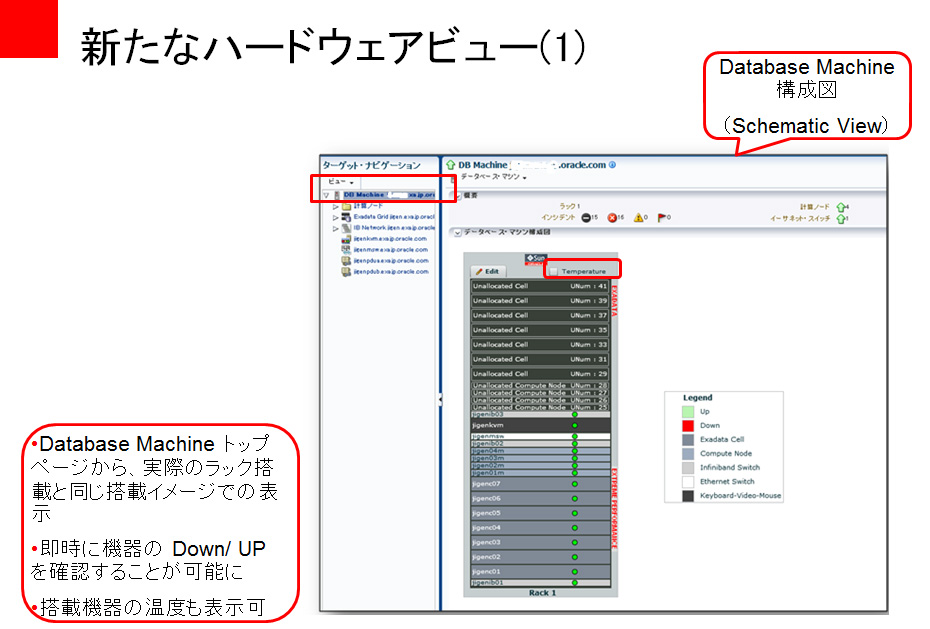930x629 pixels.
Task: Select the jigen01m compute node row
Action: coord(540,473)
